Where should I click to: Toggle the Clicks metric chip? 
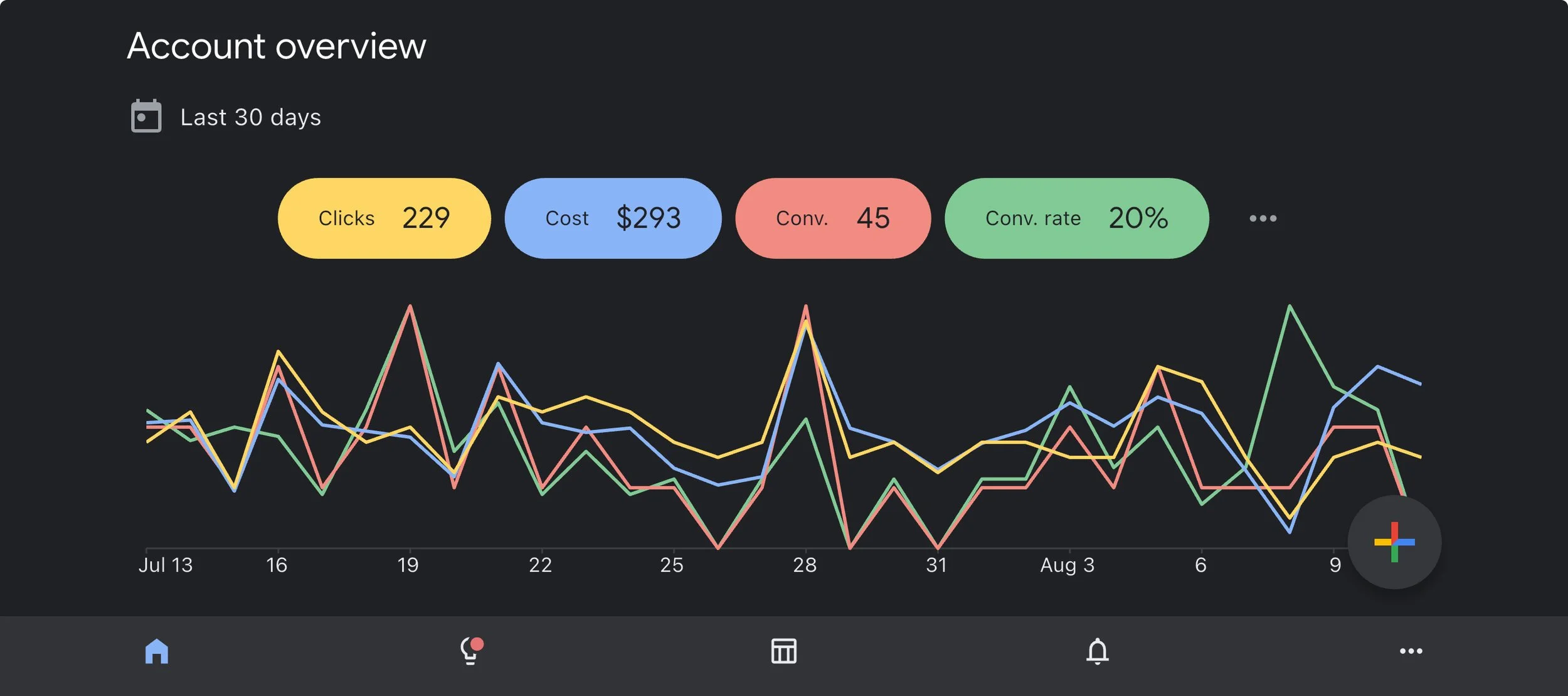(384, 218)
